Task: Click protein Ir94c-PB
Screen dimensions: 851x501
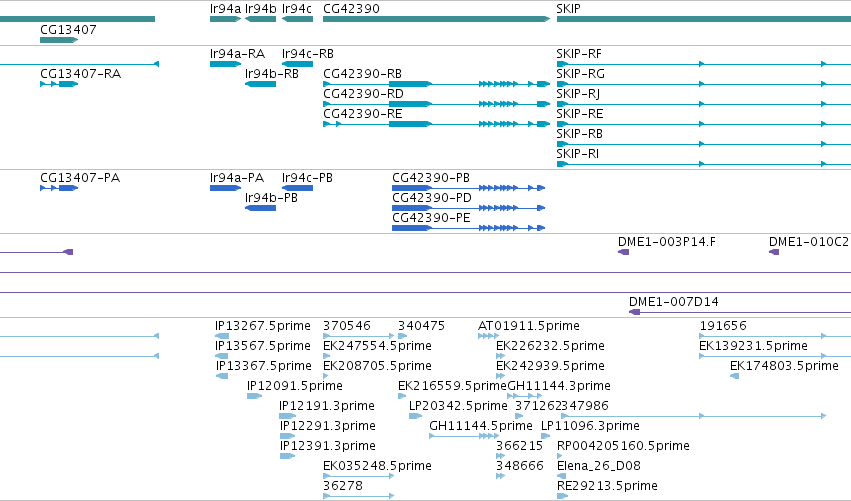Action: pos(307,178)
